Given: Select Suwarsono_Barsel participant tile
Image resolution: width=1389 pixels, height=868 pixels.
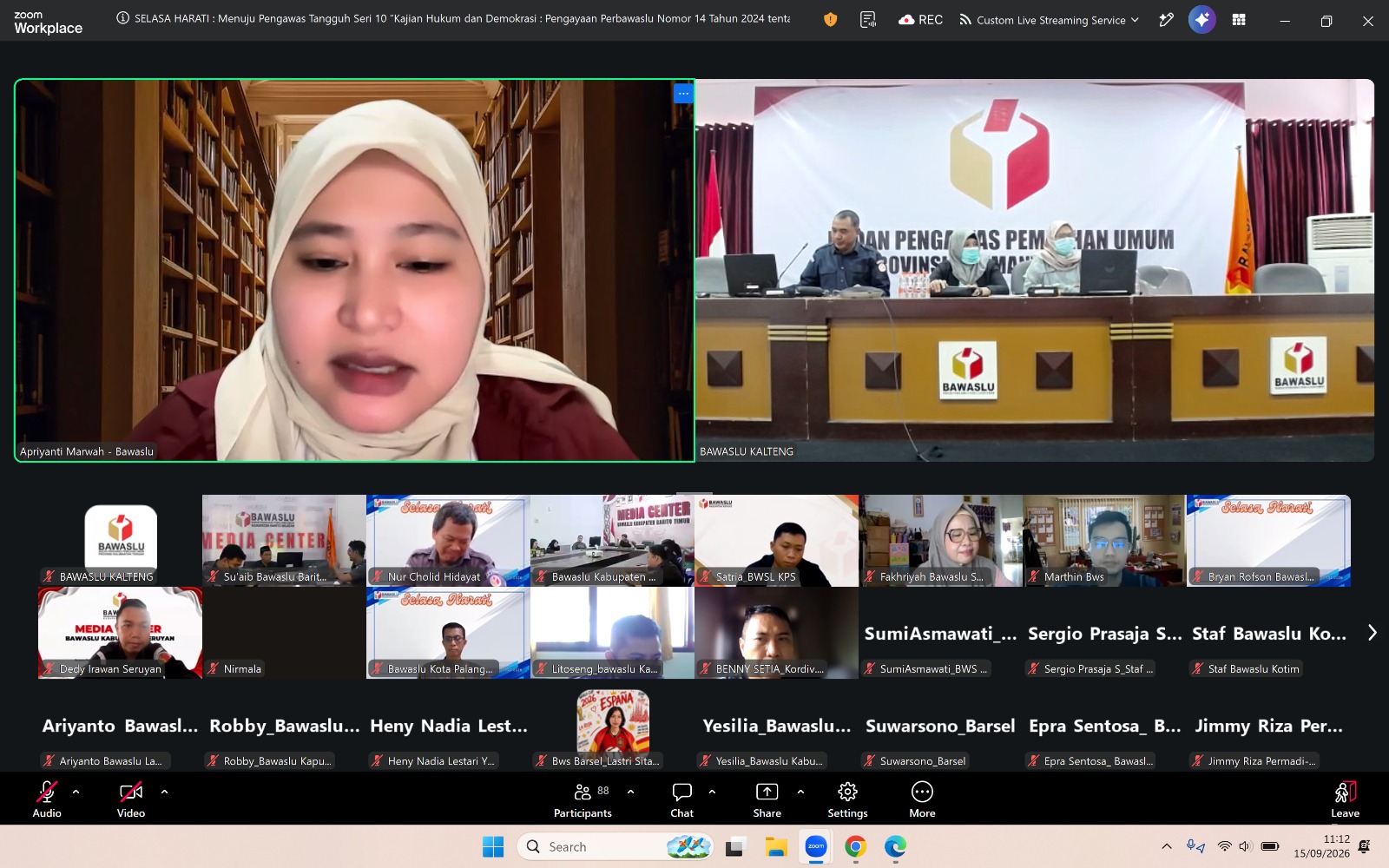Looking at the screenshot, I should [x=940, y=726].
